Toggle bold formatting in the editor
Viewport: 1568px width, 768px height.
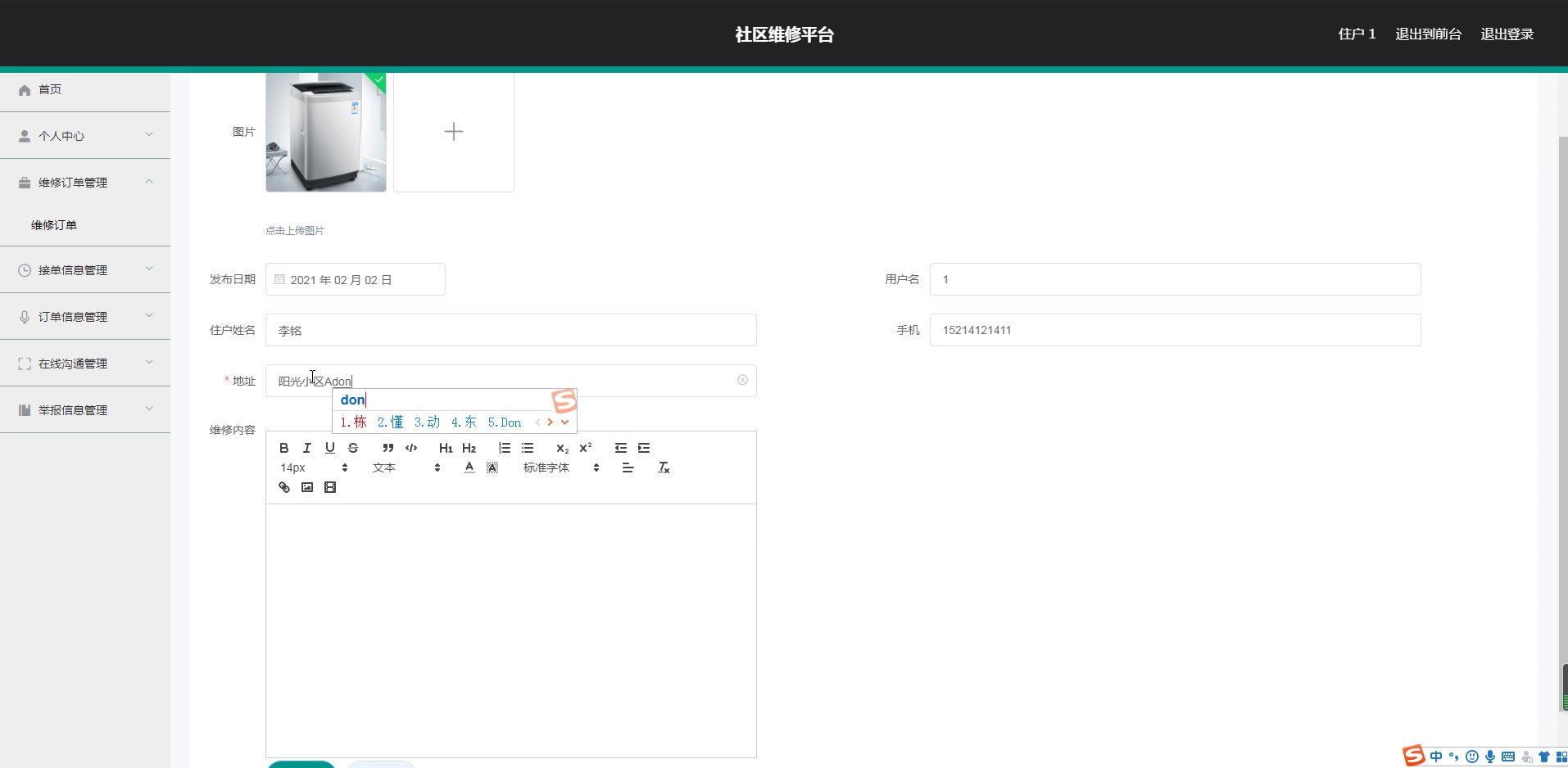[284, 448]
